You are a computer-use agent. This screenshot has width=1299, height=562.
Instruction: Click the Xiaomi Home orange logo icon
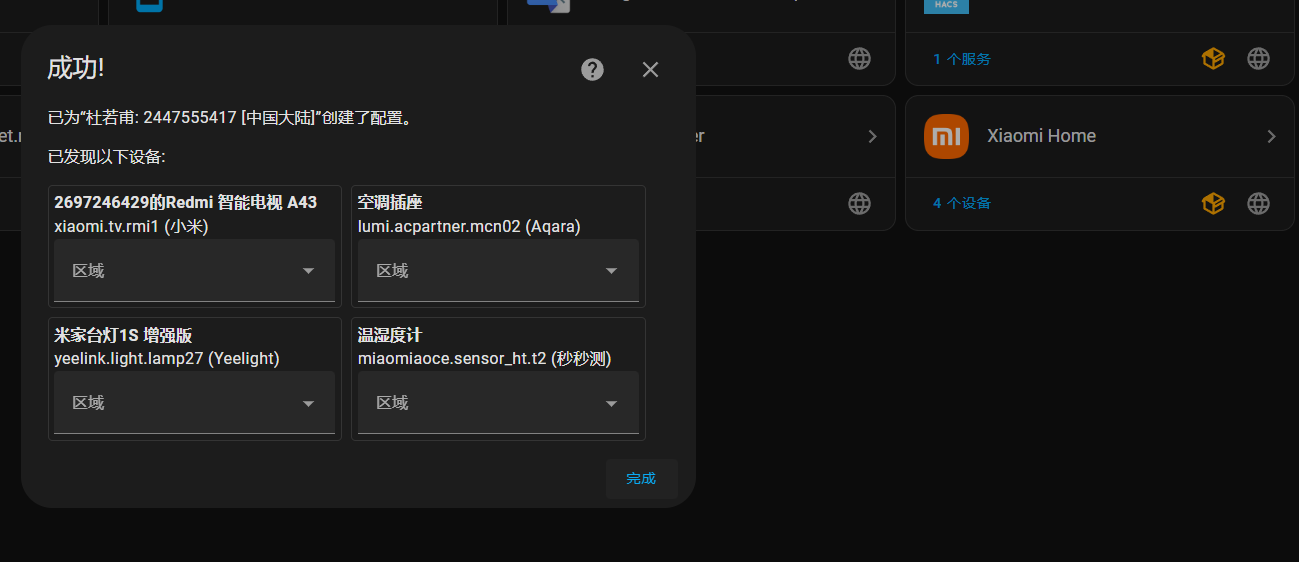point(946,136)
